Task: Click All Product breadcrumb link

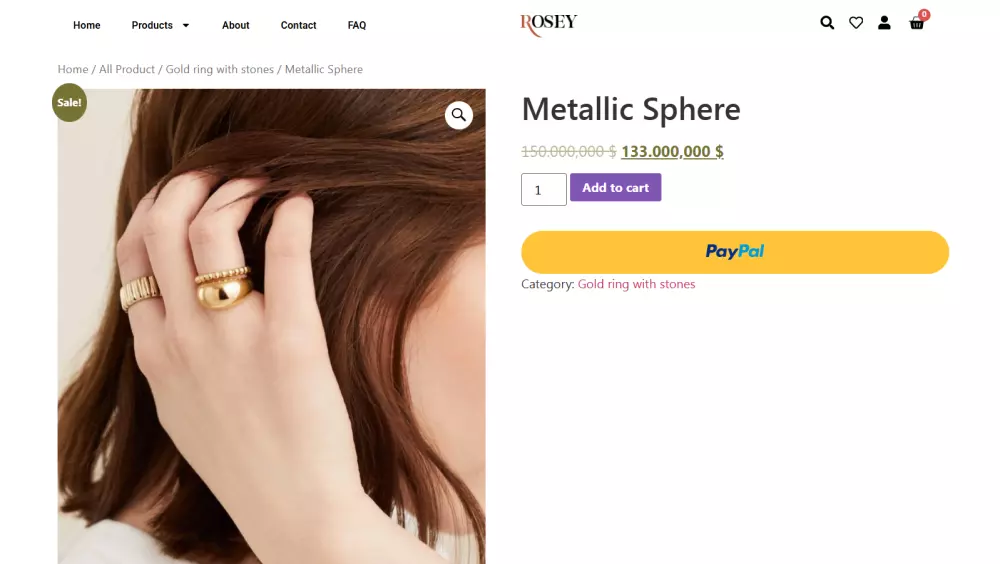Action: 127,69
